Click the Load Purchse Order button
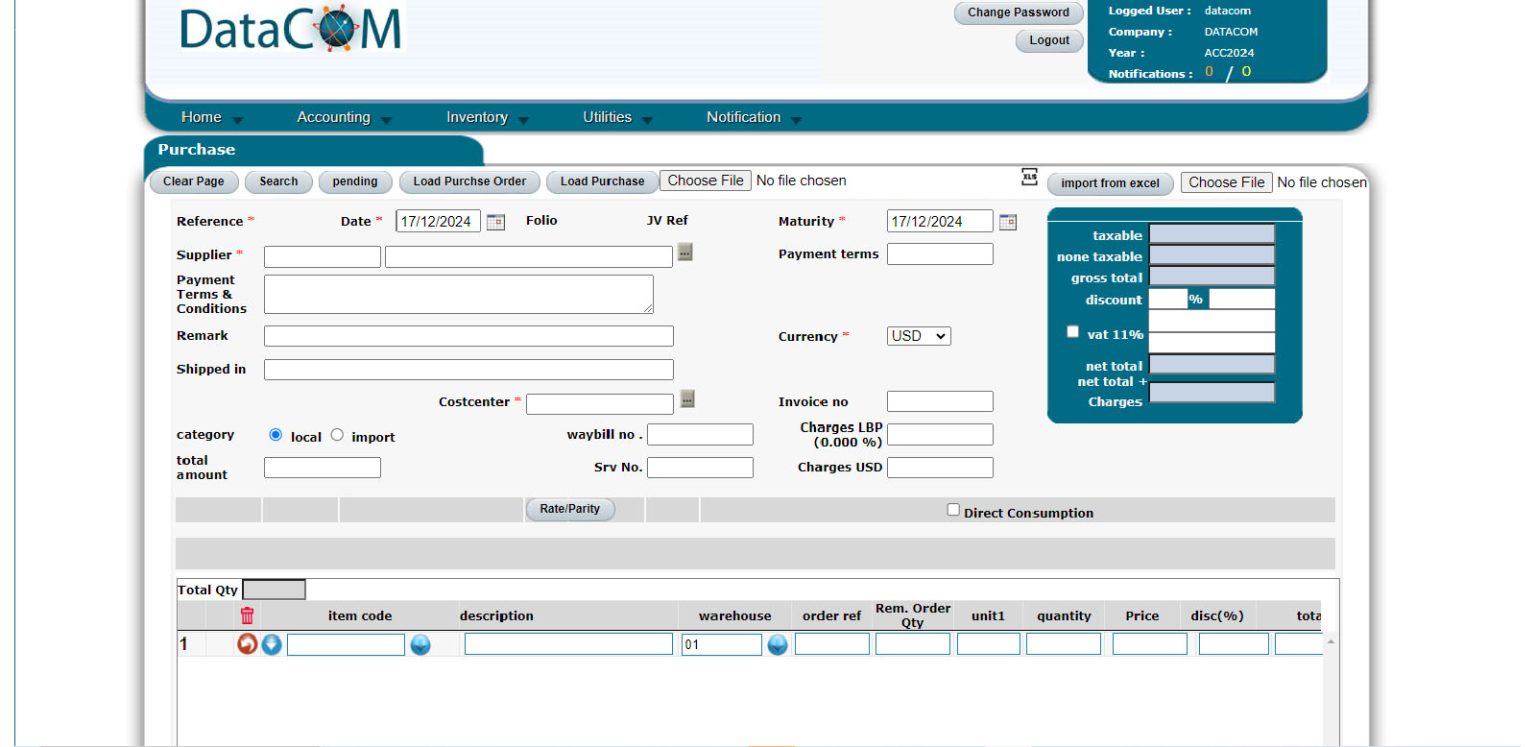The width and height of the screenshot is (1536, 747). (470, 181)
